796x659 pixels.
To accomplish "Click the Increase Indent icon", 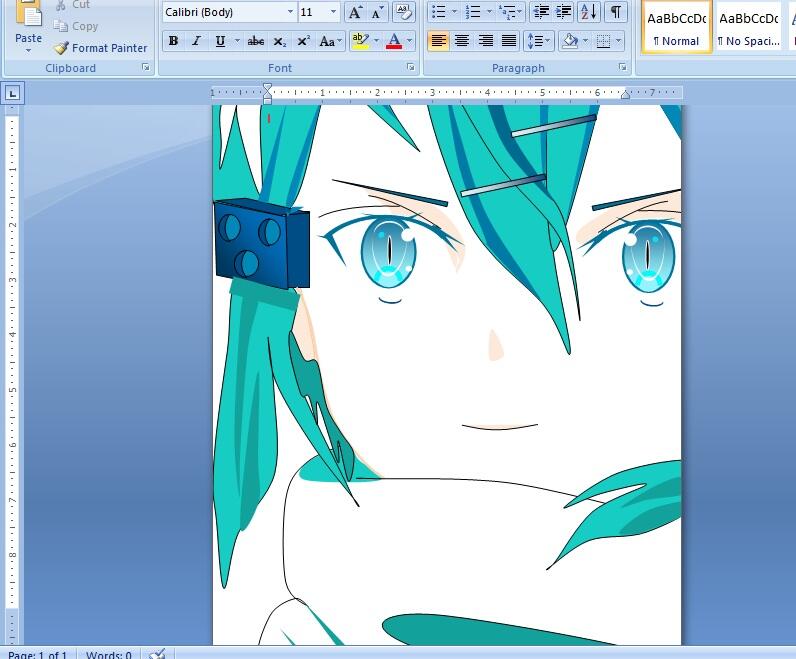I will (x=563, y=12).
